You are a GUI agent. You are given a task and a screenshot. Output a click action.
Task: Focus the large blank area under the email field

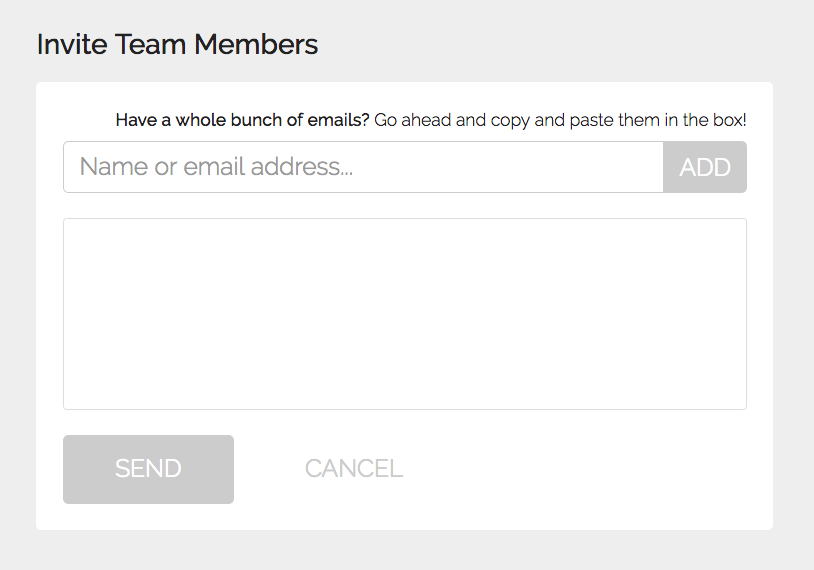(x=404, y=313)
